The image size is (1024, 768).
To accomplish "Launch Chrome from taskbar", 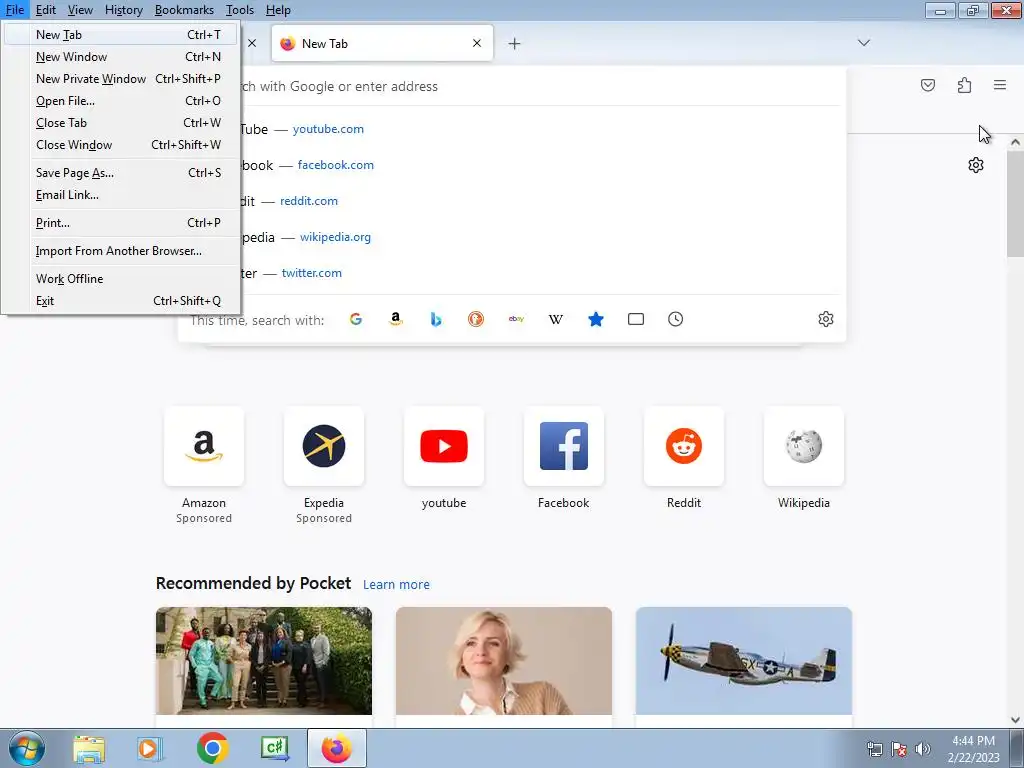I will tap(212, 748).
